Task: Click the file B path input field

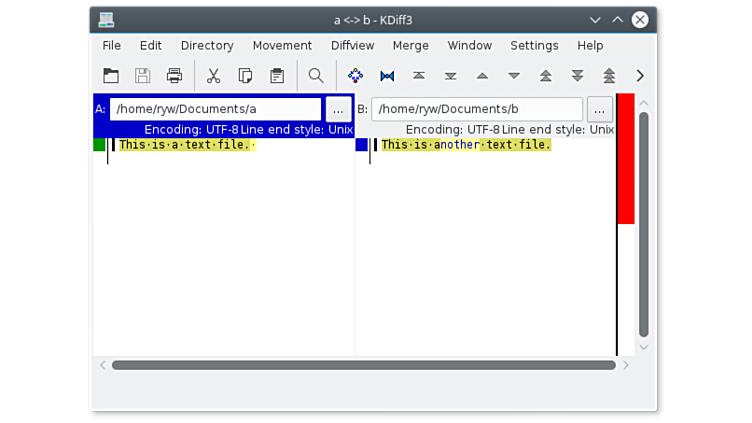Action: (476, 109)
